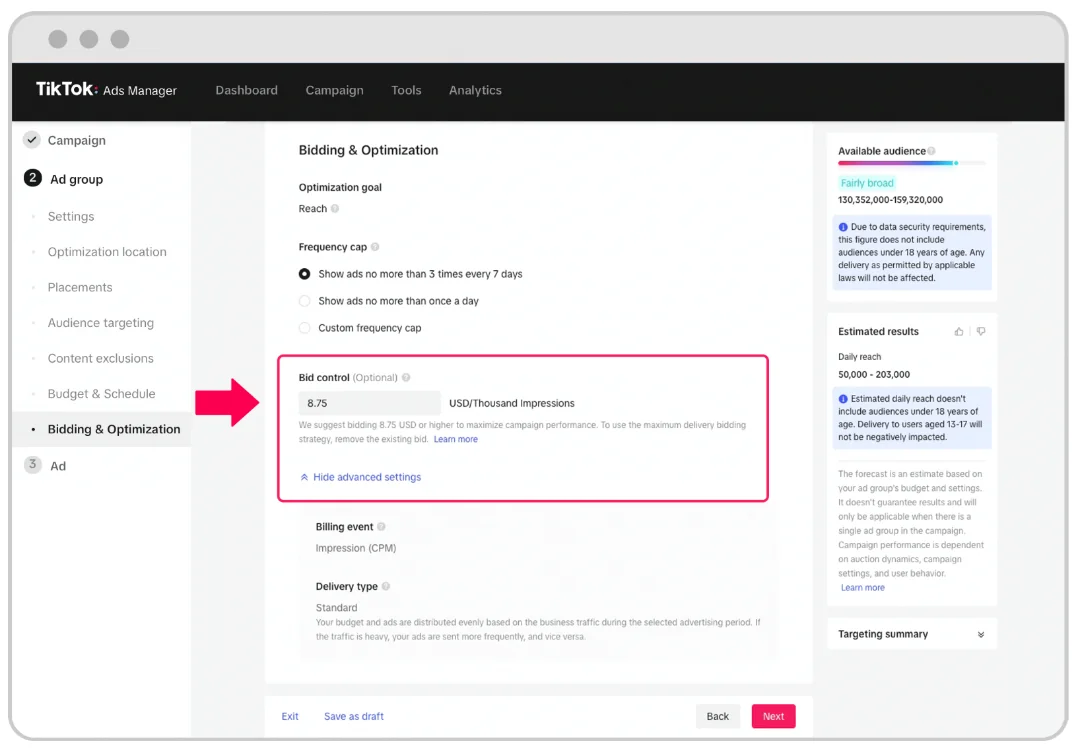1080x753 pixels.
Task: Open the Frequency cap help icon
Action: [x=375, y=247]
